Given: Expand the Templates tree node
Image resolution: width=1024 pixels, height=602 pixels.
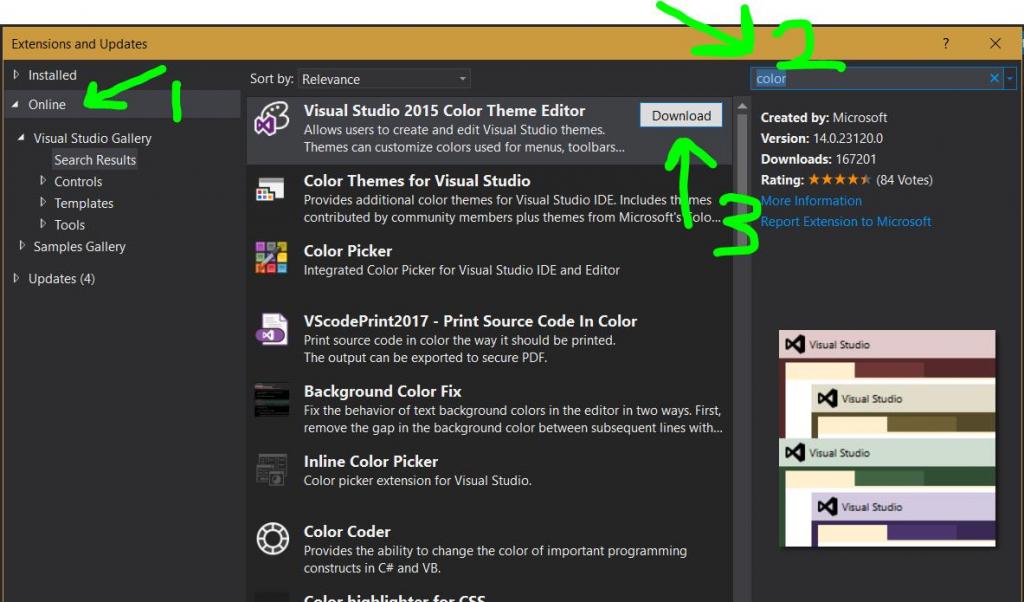Looking at the screenshot, I should (x=45, y=203).
